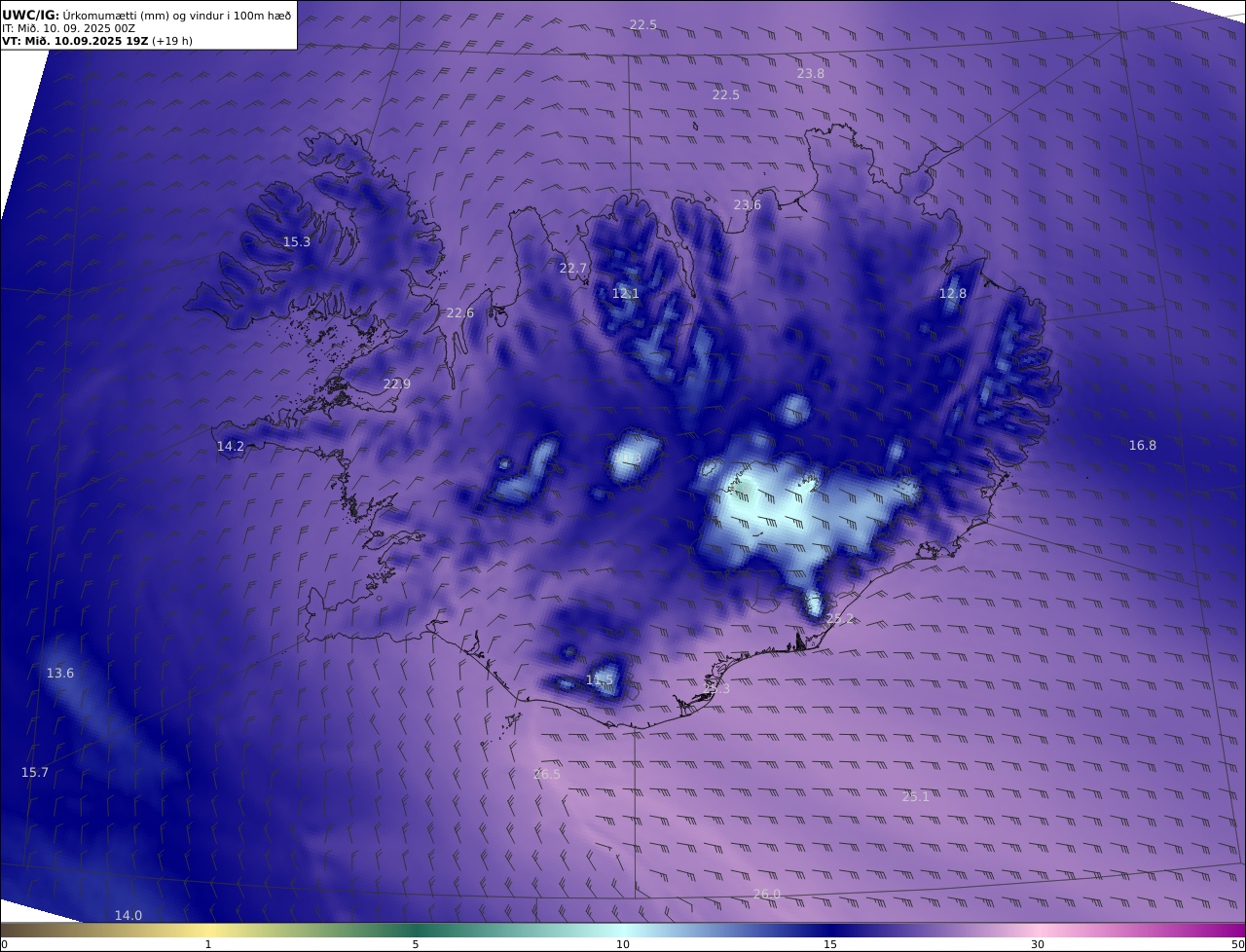
Task: Click the 12.8 value label
Action: click(x=953, y=293)
